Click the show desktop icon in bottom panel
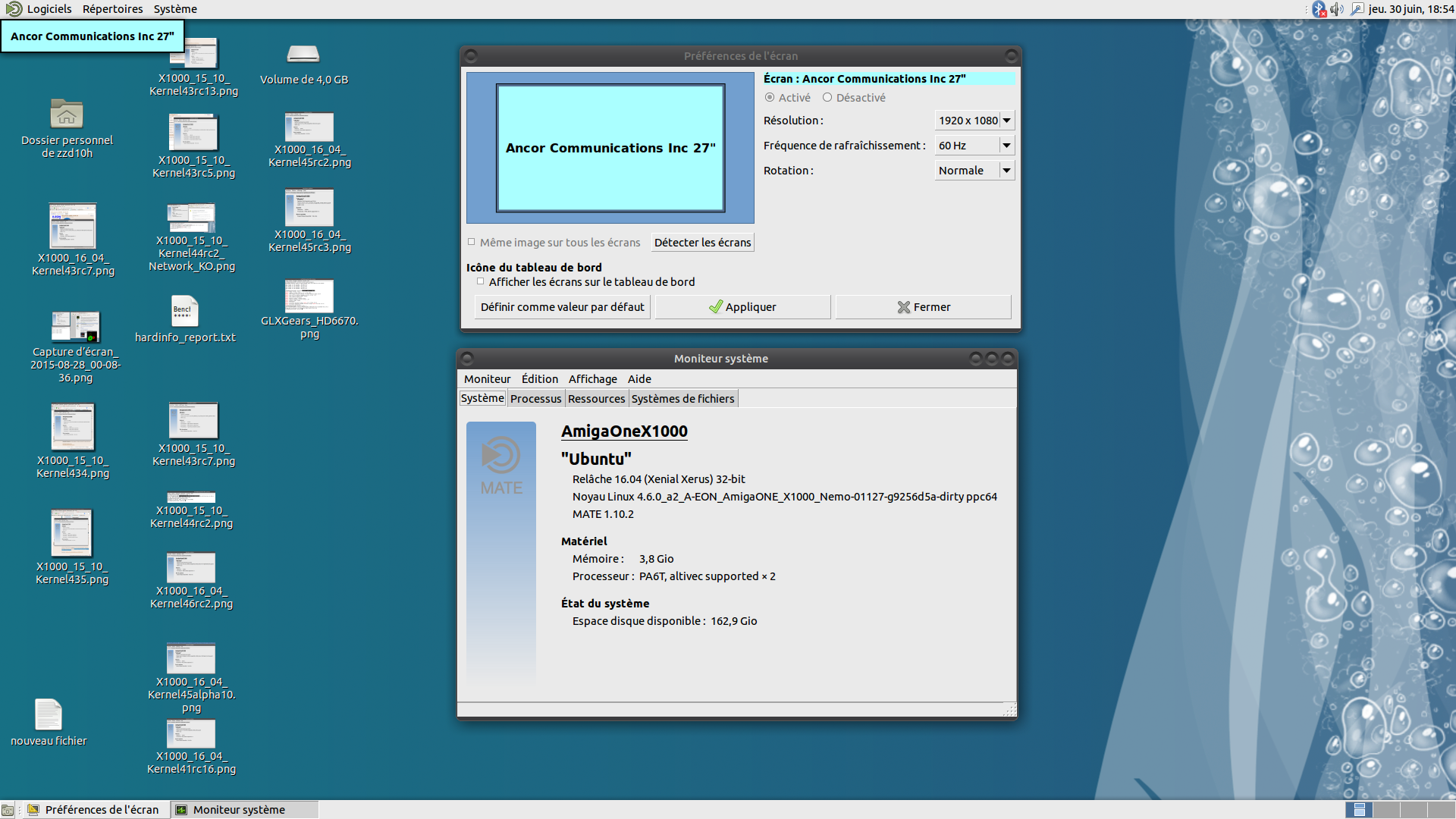The width and height of the screenshot is (1456, 819). point(8,810)
